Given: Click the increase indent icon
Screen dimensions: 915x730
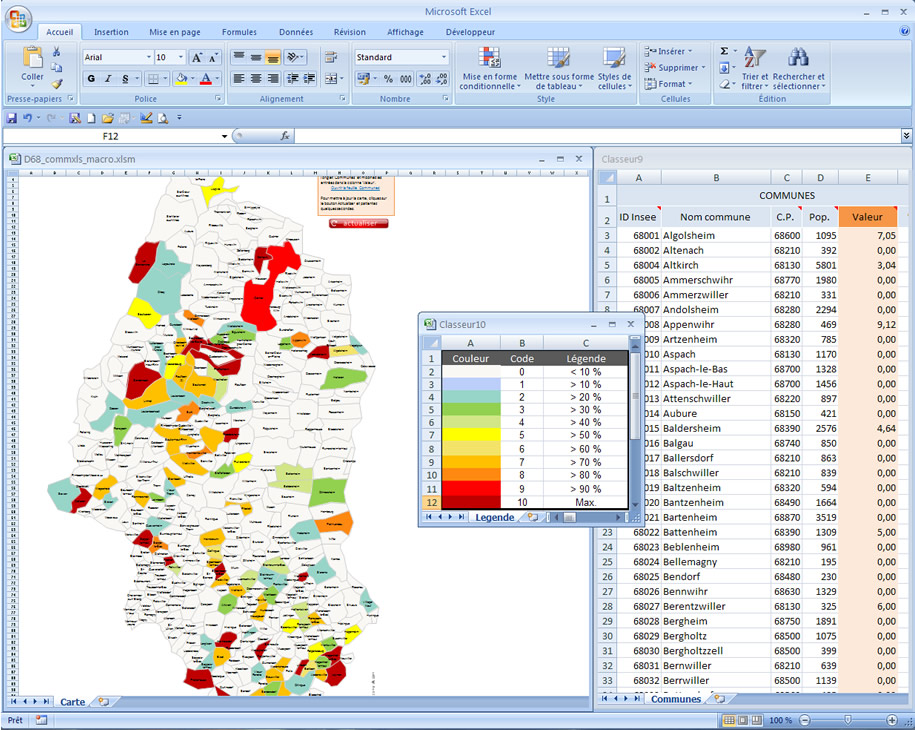Looking at the screenshot, I should (x=309, y=78).
